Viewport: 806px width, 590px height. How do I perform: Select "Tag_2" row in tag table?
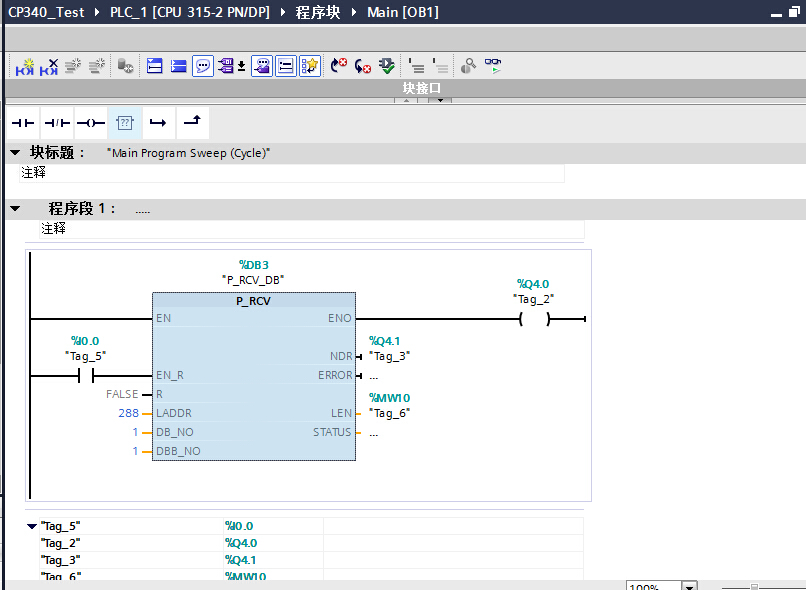point(312,543)
